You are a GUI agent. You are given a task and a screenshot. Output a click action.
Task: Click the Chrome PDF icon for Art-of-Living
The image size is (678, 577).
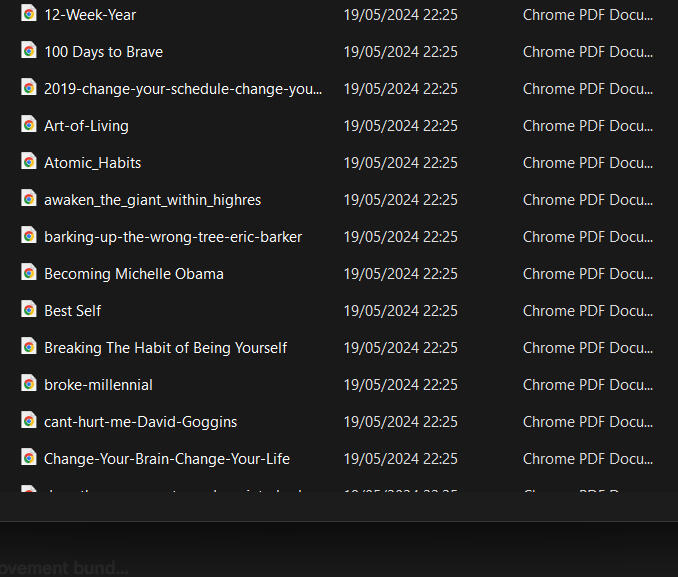(29, 125)
